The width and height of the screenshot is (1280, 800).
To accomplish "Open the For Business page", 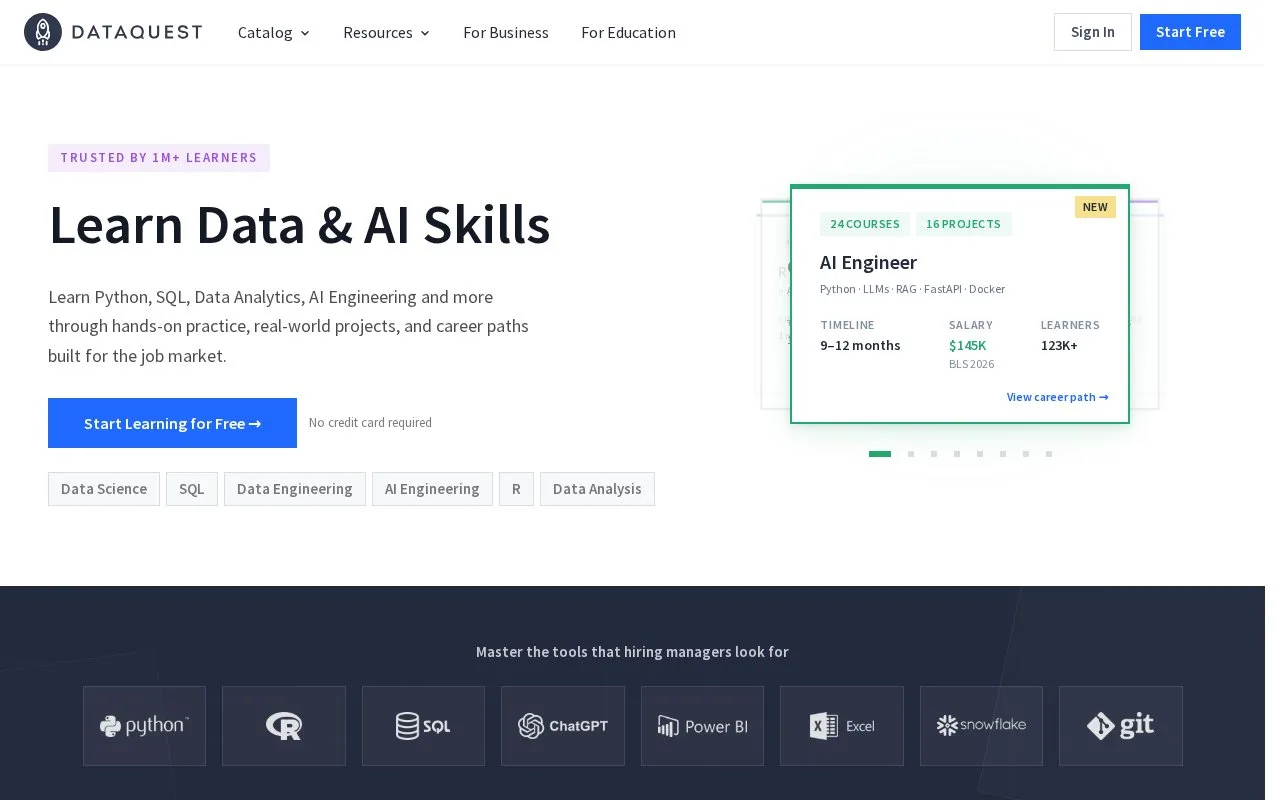I will [506, 32].
